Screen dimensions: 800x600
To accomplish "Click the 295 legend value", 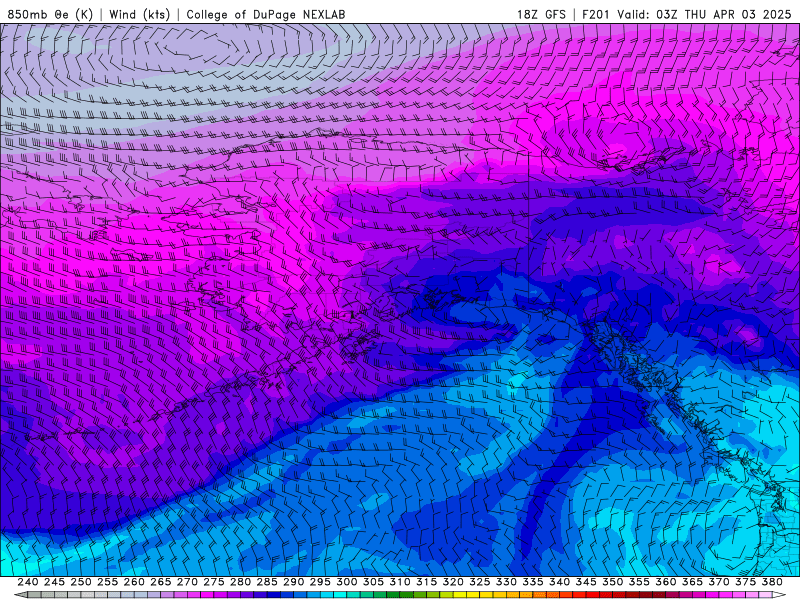I will pos(320,582).
